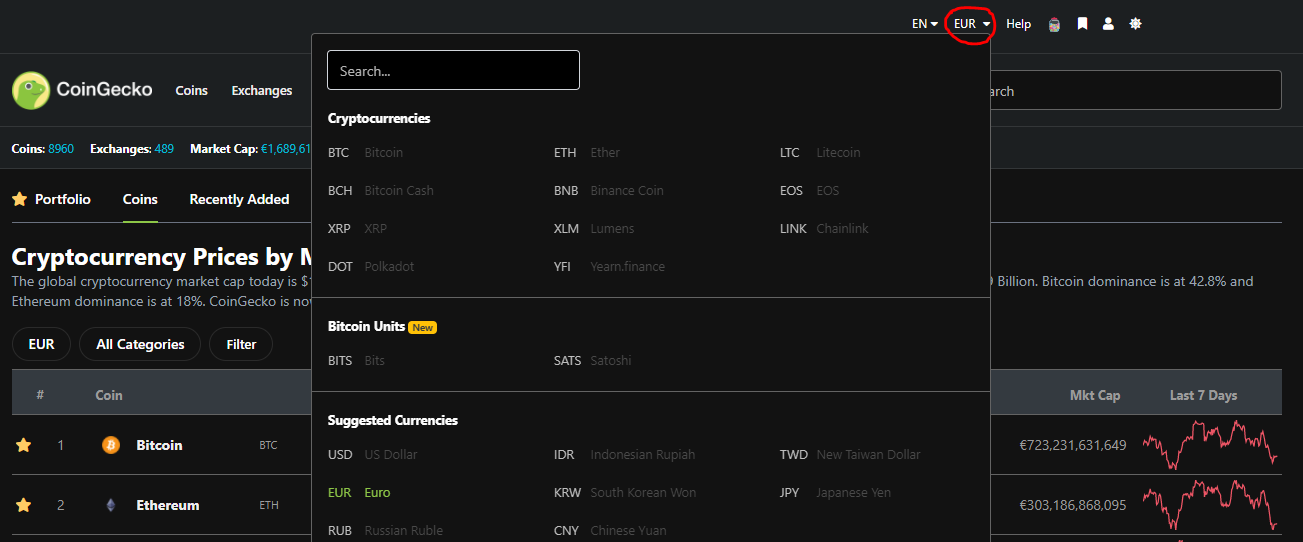Select ETH Ether currency option
The height and width of the screenshot is (542, 1303).
point(587,153)
